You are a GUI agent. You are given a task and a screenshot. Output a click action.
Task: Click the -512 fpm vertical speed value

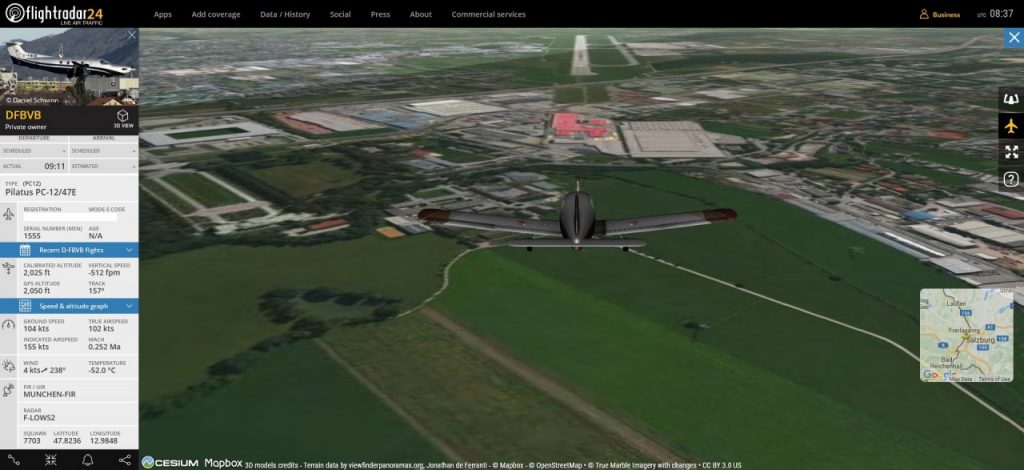[x=104, y=273]
